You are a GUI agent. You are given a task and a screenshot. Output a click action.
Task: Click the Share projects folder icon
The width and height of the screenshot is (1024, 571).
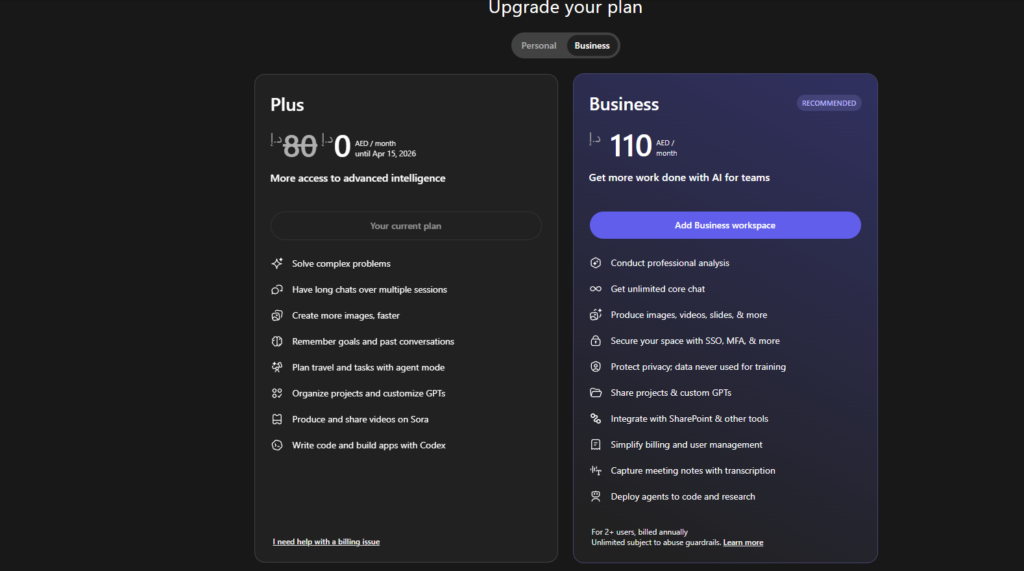[x=596, y=393]
